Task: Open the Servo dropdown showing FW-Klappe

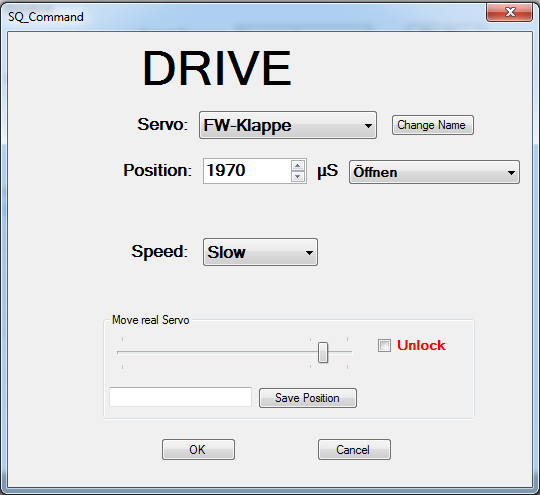Action: [288, 125]
